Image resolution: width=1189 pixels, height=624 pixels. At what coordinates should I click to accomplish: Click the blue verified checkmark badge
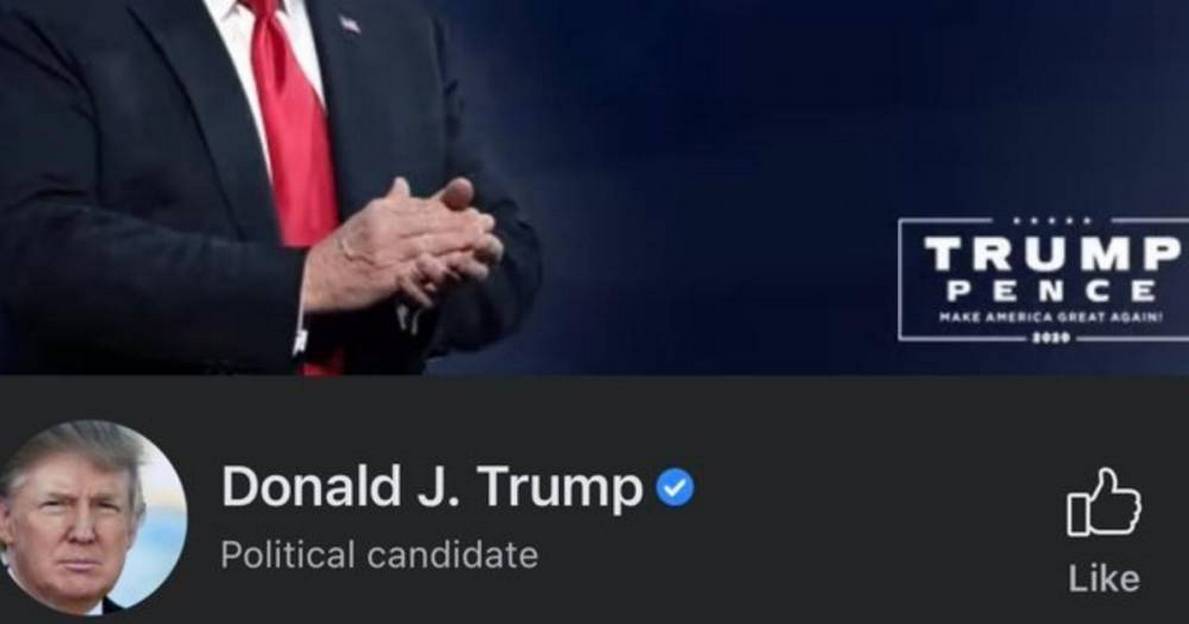click(675, 488)
